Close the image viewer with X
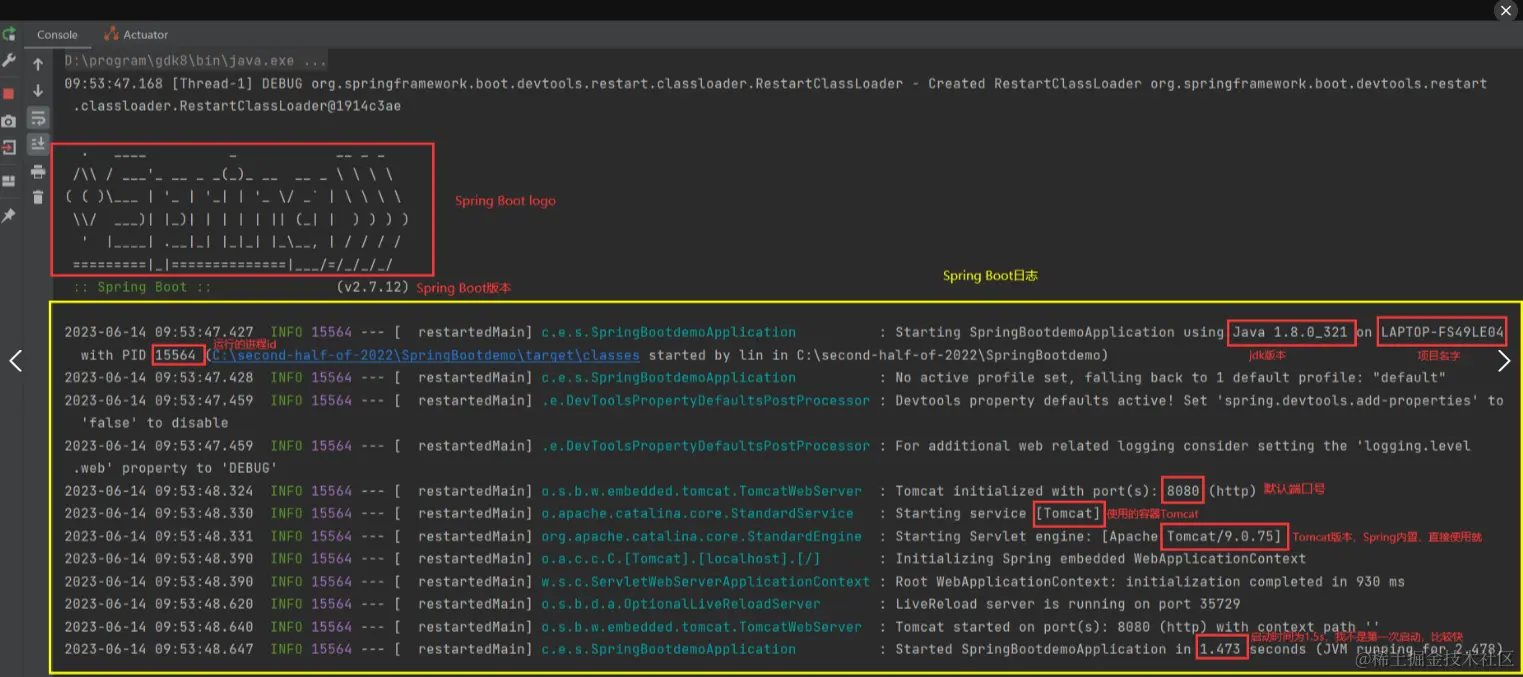Viewport: 1523px width, 677px height. tap(1506, 11)
